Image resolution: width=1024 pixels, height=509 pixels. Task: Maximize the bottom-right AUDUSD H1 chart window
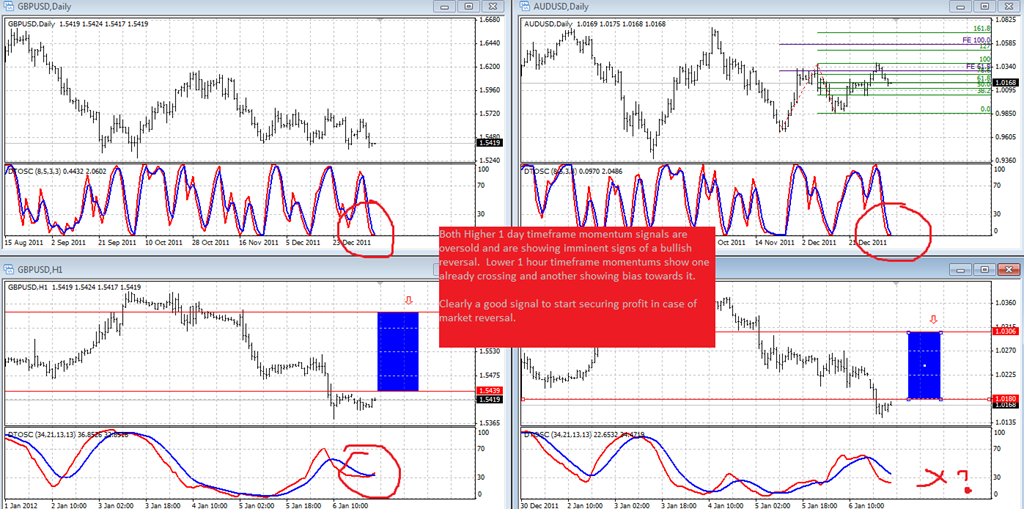click(x=985, y=269)
